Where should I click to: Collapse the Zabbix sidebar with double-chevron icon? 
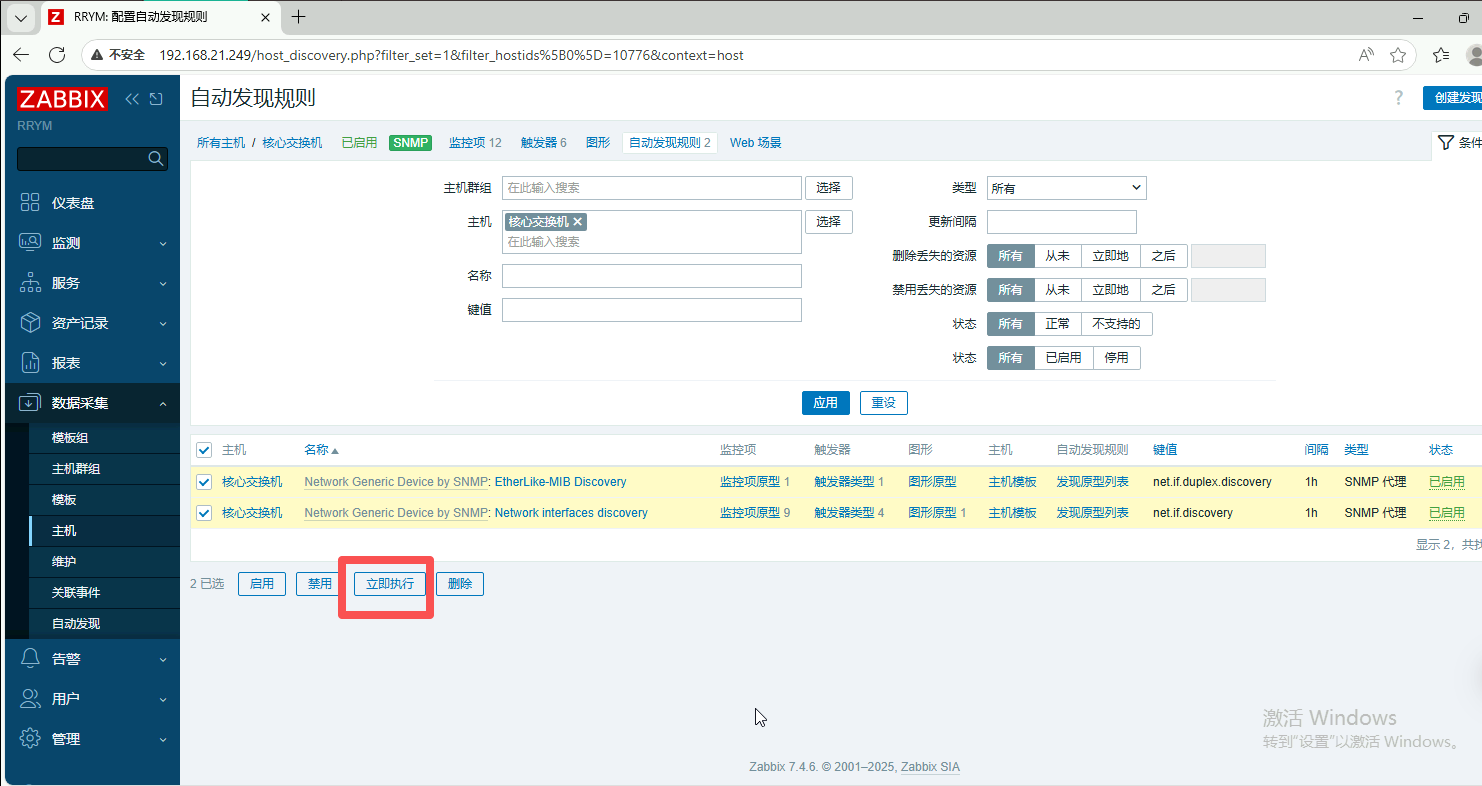point(132,99)
